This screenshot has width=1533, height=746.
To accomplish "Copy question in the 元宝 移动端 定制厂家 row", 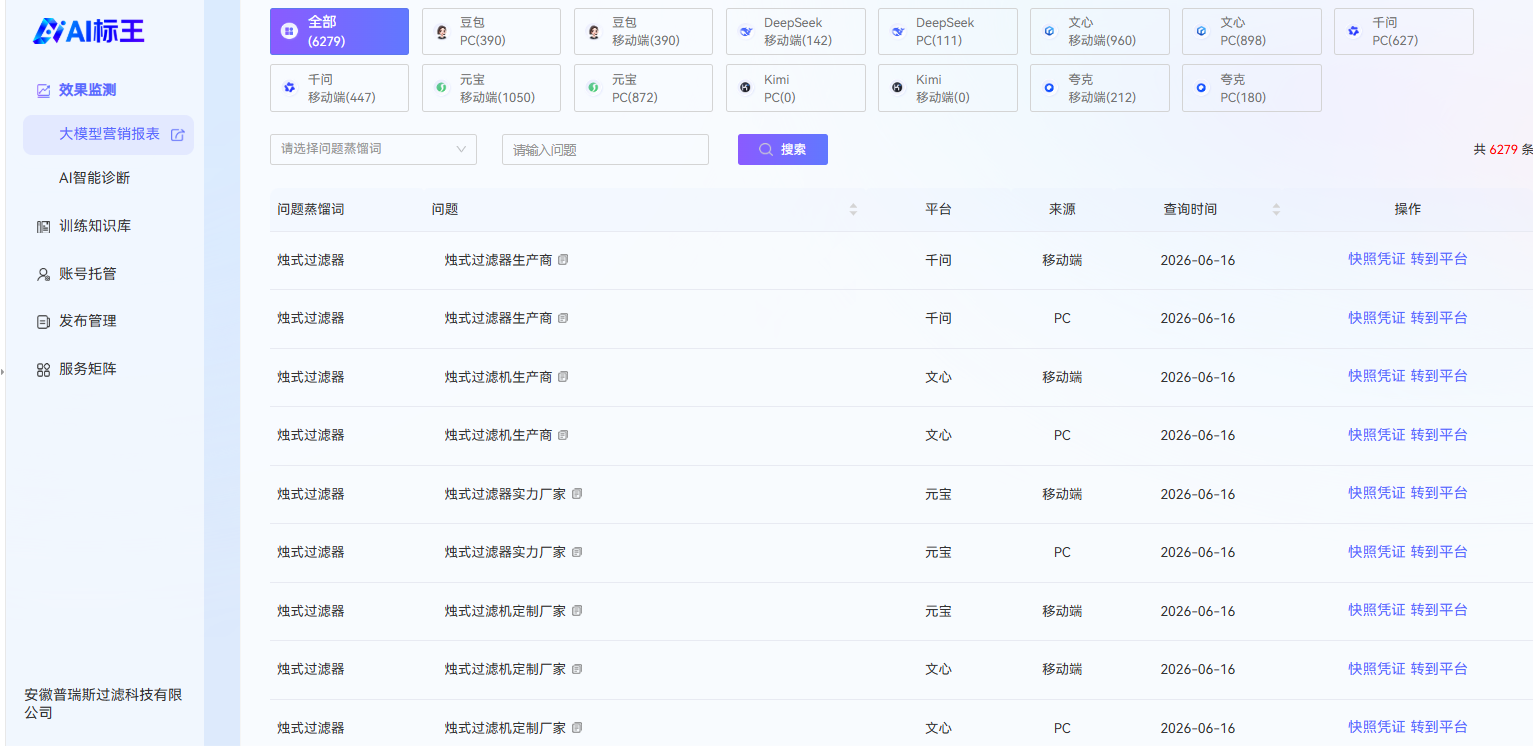I will [x=577, y=611].
